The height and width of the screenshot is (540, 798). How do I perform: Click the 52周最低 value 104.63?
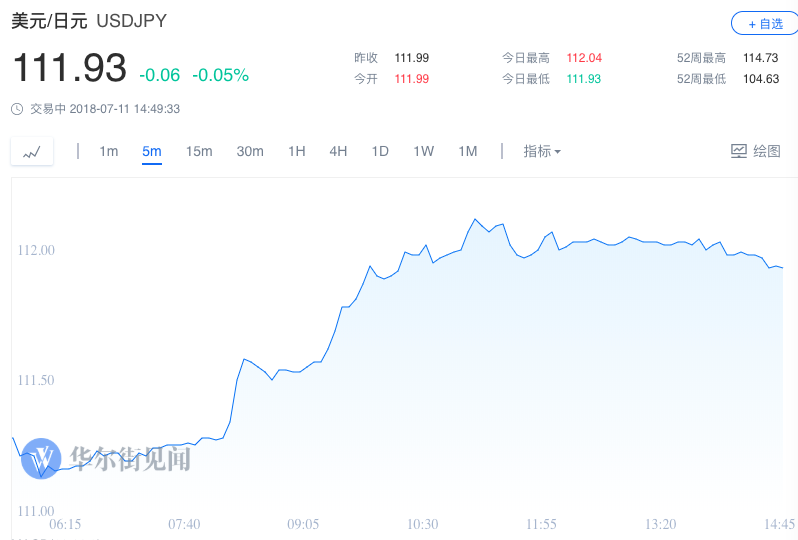[760, 79]
